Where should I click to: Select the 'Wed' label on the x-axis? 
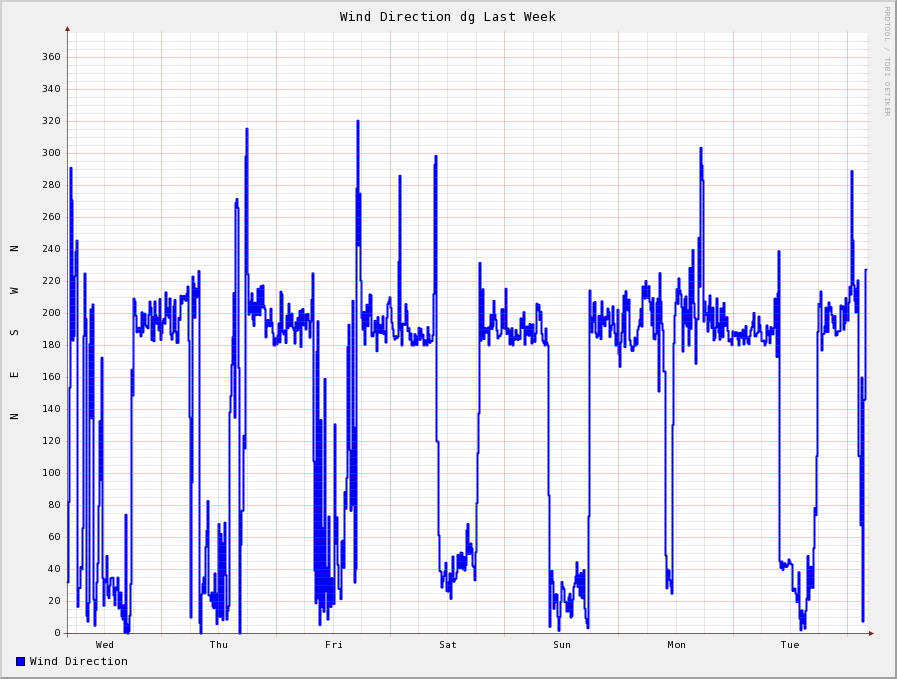[x=105, y=645]
